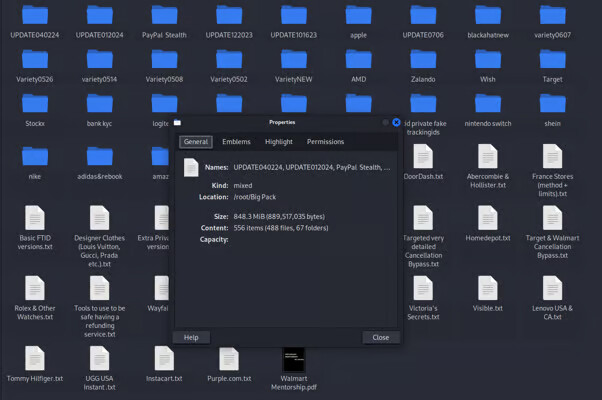602x400 pixels.
Task: Click the Visible.txt file icon
Action: (x=488, y=289)
